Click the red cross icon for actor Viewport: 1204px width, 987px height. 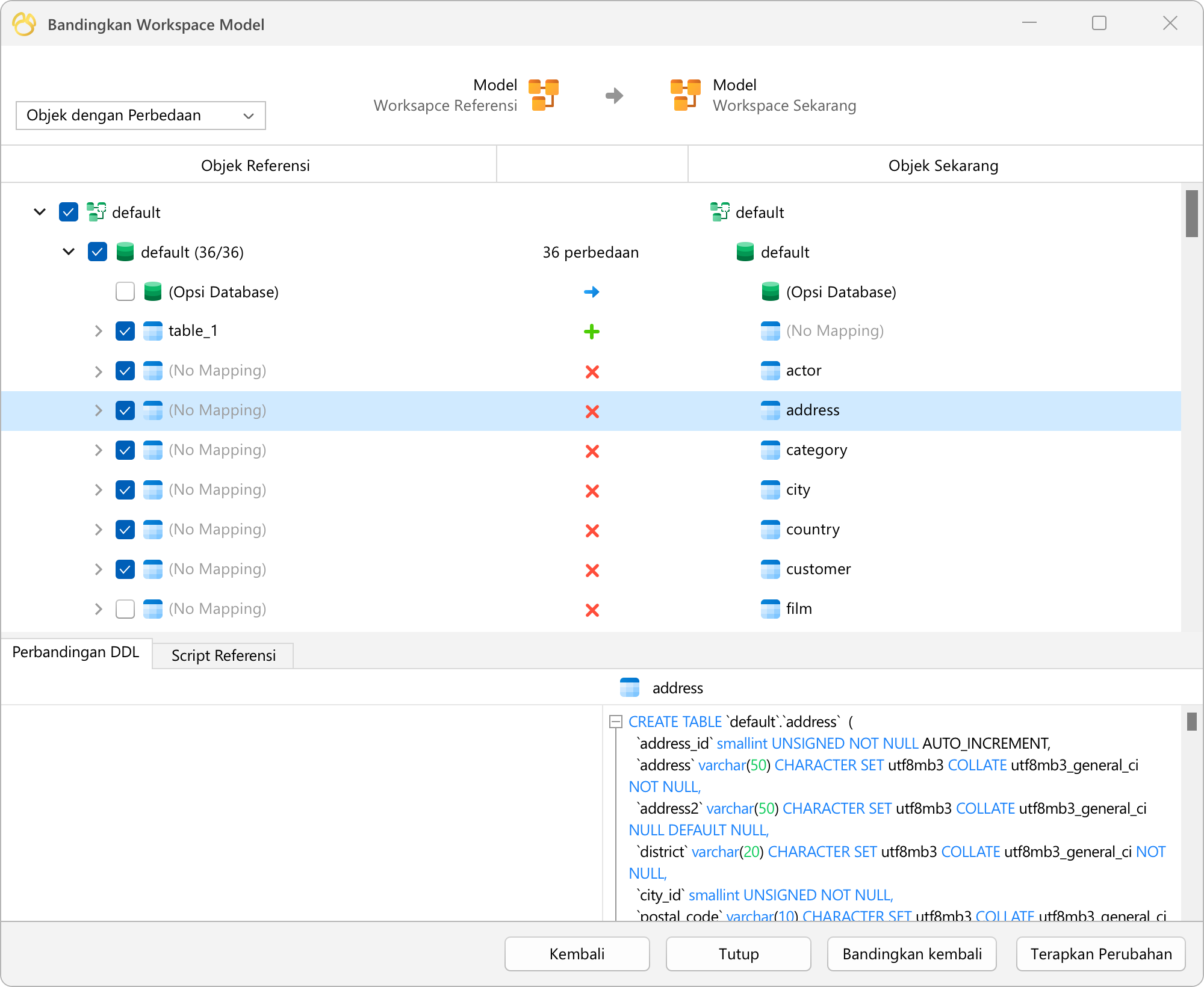(592, 372)
